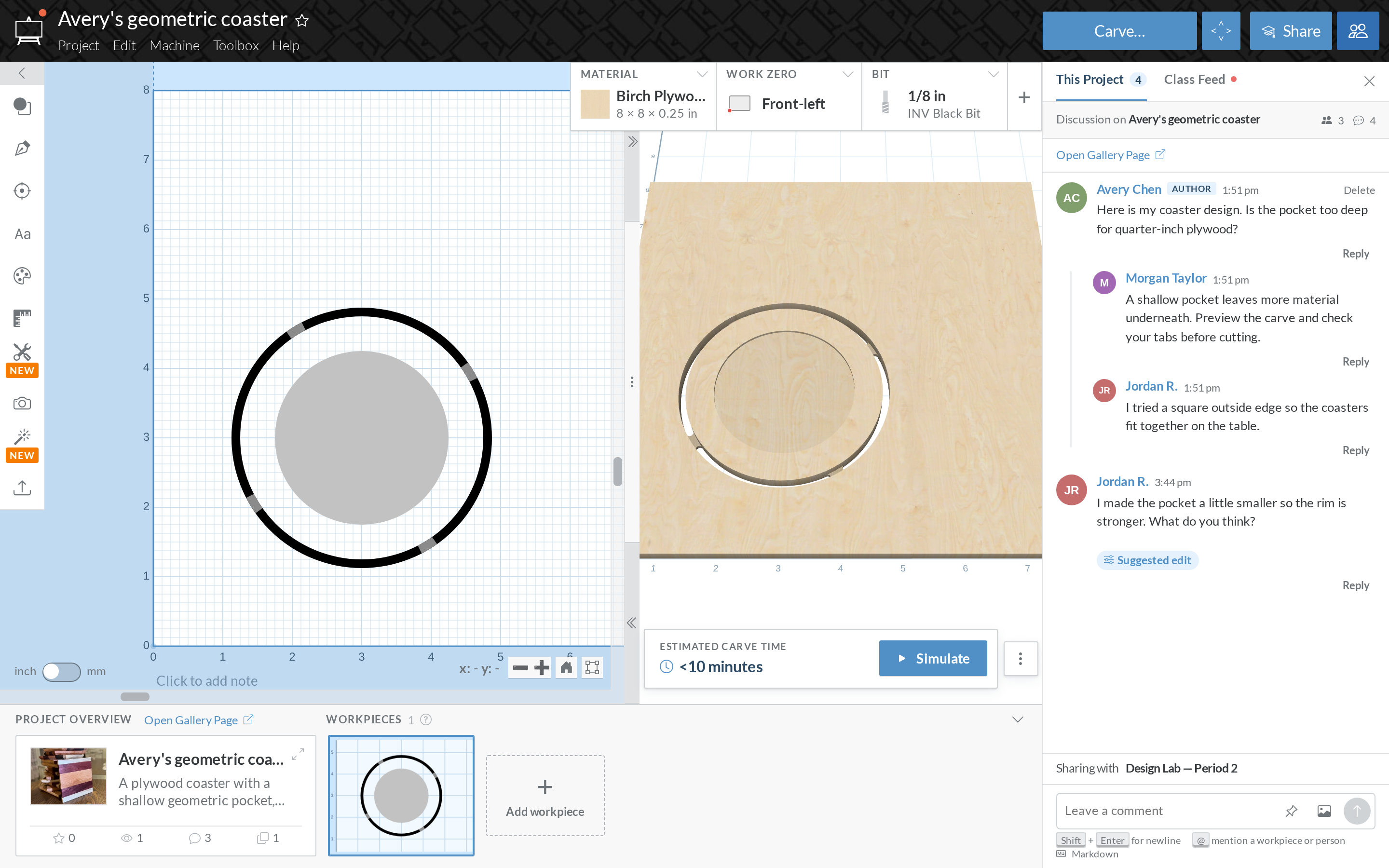Zoom in with the plus icon
The height and width of the screenshot is (868, 1389).
click(541, 668)
